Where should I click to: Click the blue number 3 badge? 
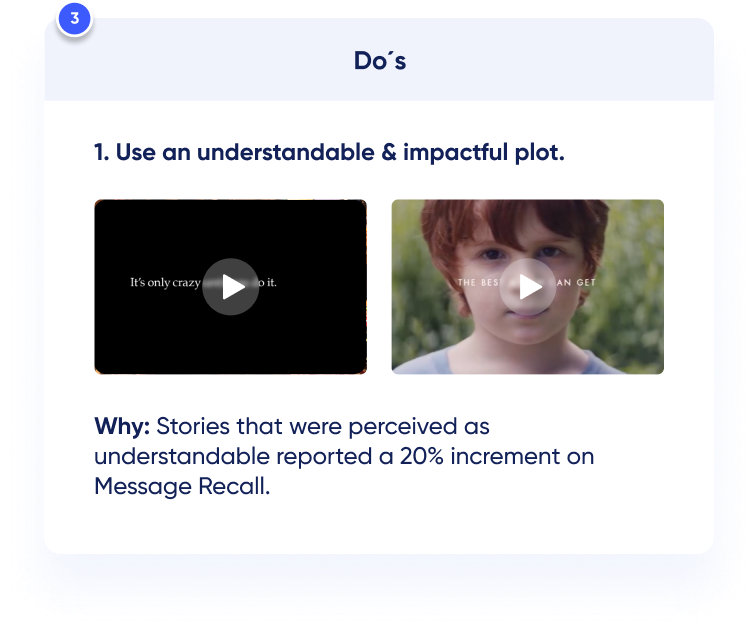pyautogui.click(x=74, y=18)
